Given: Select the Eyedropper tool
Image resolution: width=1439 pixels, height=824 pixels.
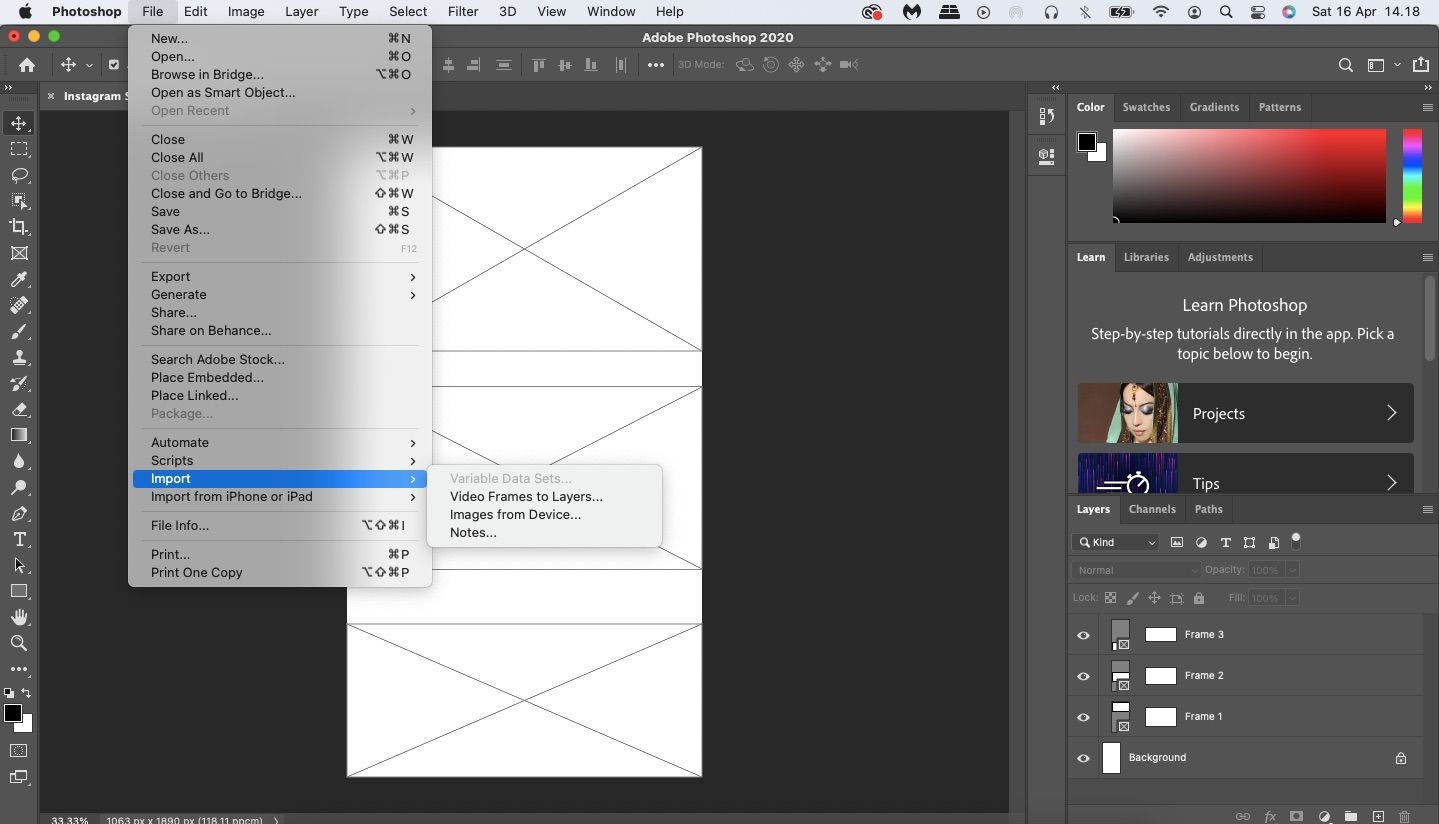Looking at the screenshot, I should coord(19,280).
